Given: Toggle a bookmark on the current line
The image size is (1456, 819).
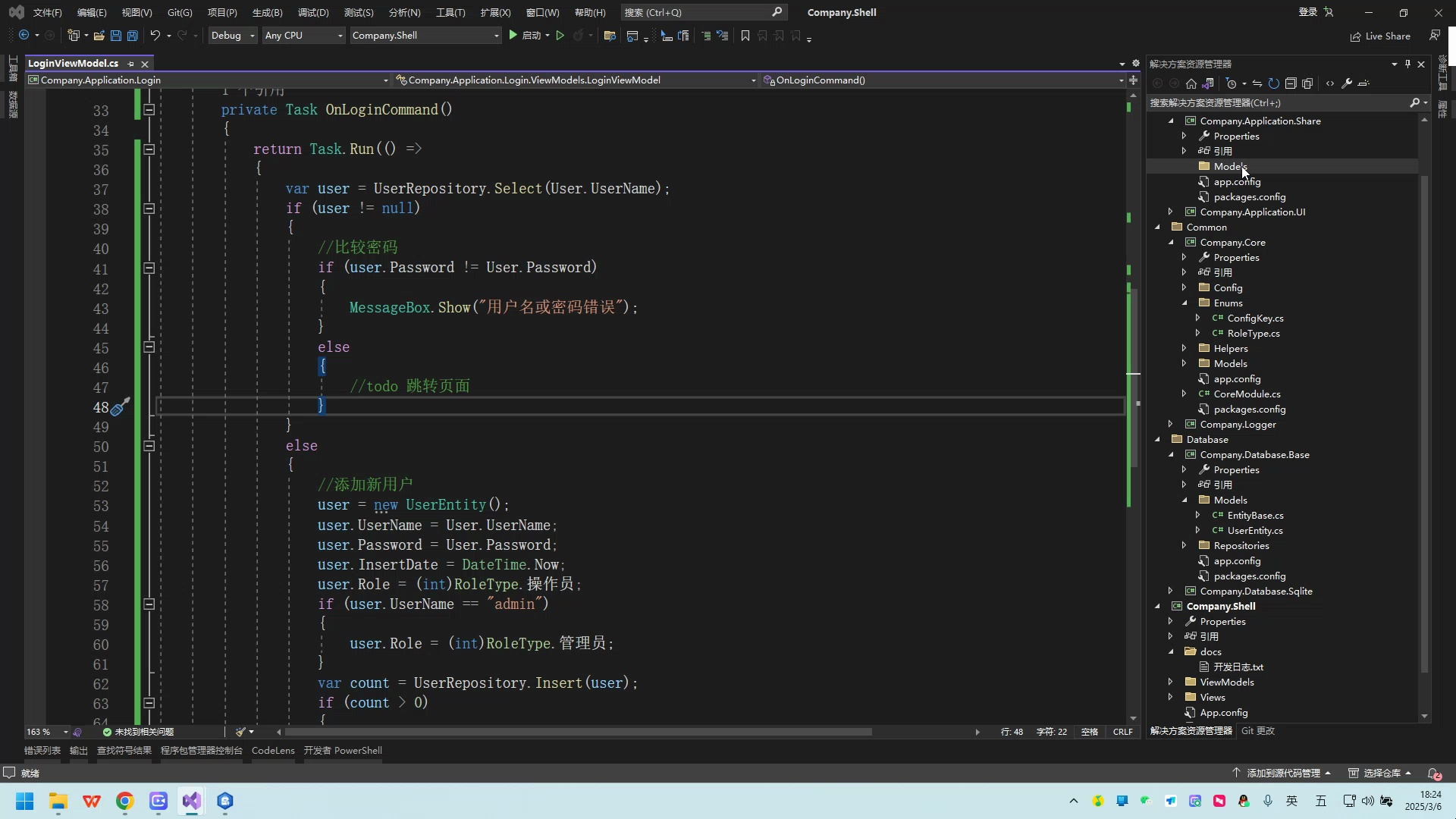Looking at the screenshot, I should pos(745,36).
